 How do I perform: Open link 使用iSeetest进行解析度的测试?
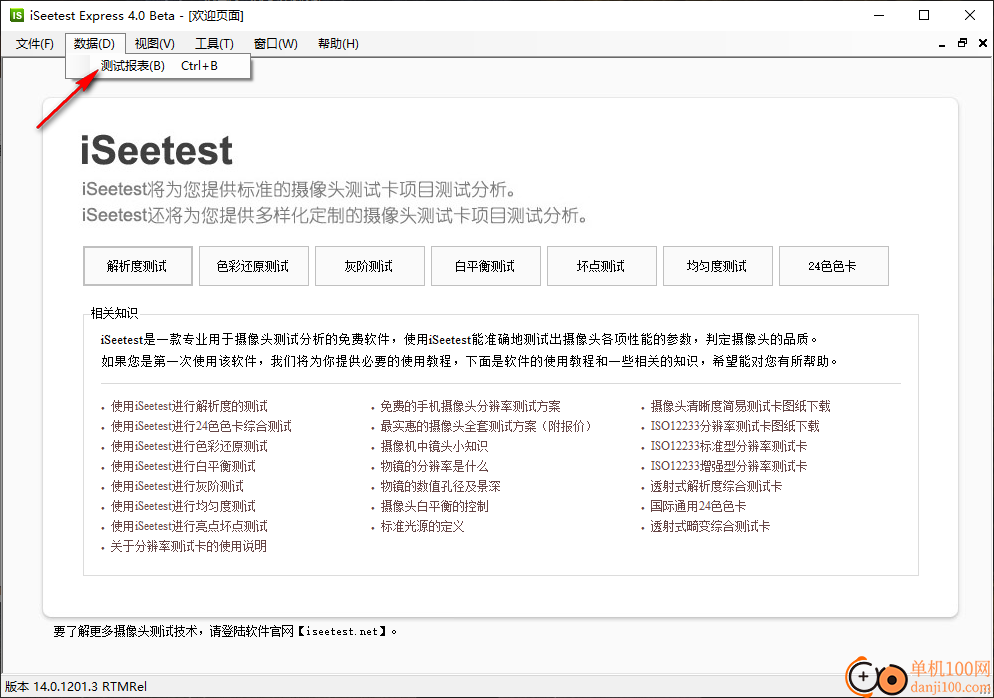[190, 406]
